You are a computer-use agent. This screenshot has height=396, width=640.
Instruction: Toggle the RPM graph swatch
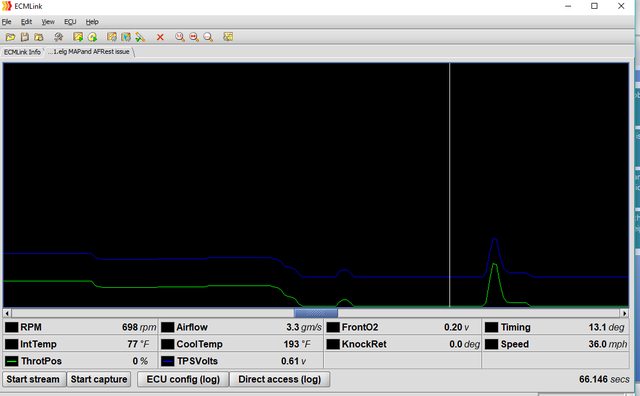pyautogui.click(x=11, y=327)
